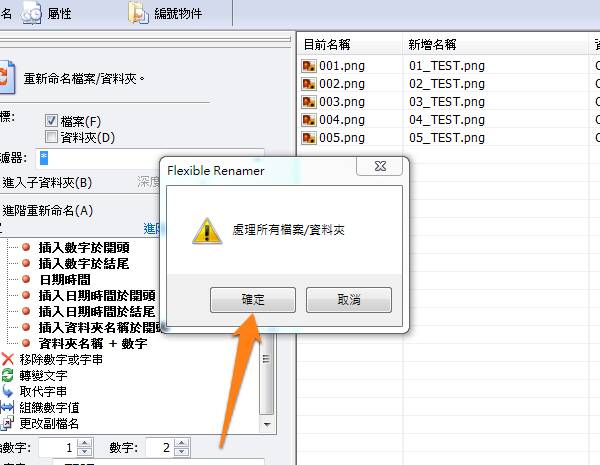Click the warning icon in the dialog
The image size is (600, 465).
tap(207, 231)
